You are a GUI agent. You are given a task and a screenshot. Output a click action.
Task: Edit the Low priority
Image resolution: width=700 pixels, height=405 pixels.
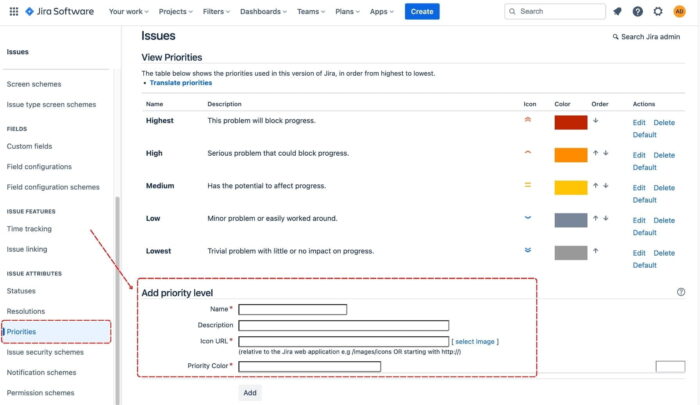639,220
